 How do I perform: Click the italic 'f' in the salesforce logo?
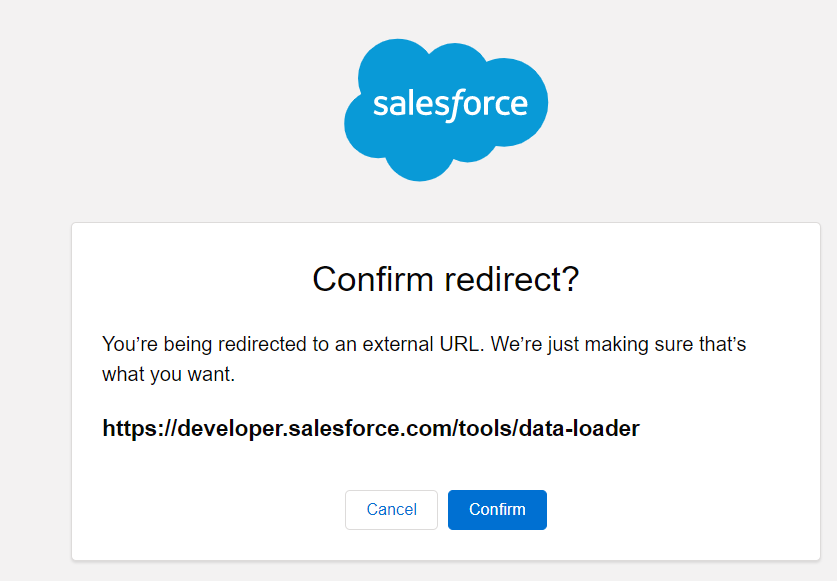453,104
